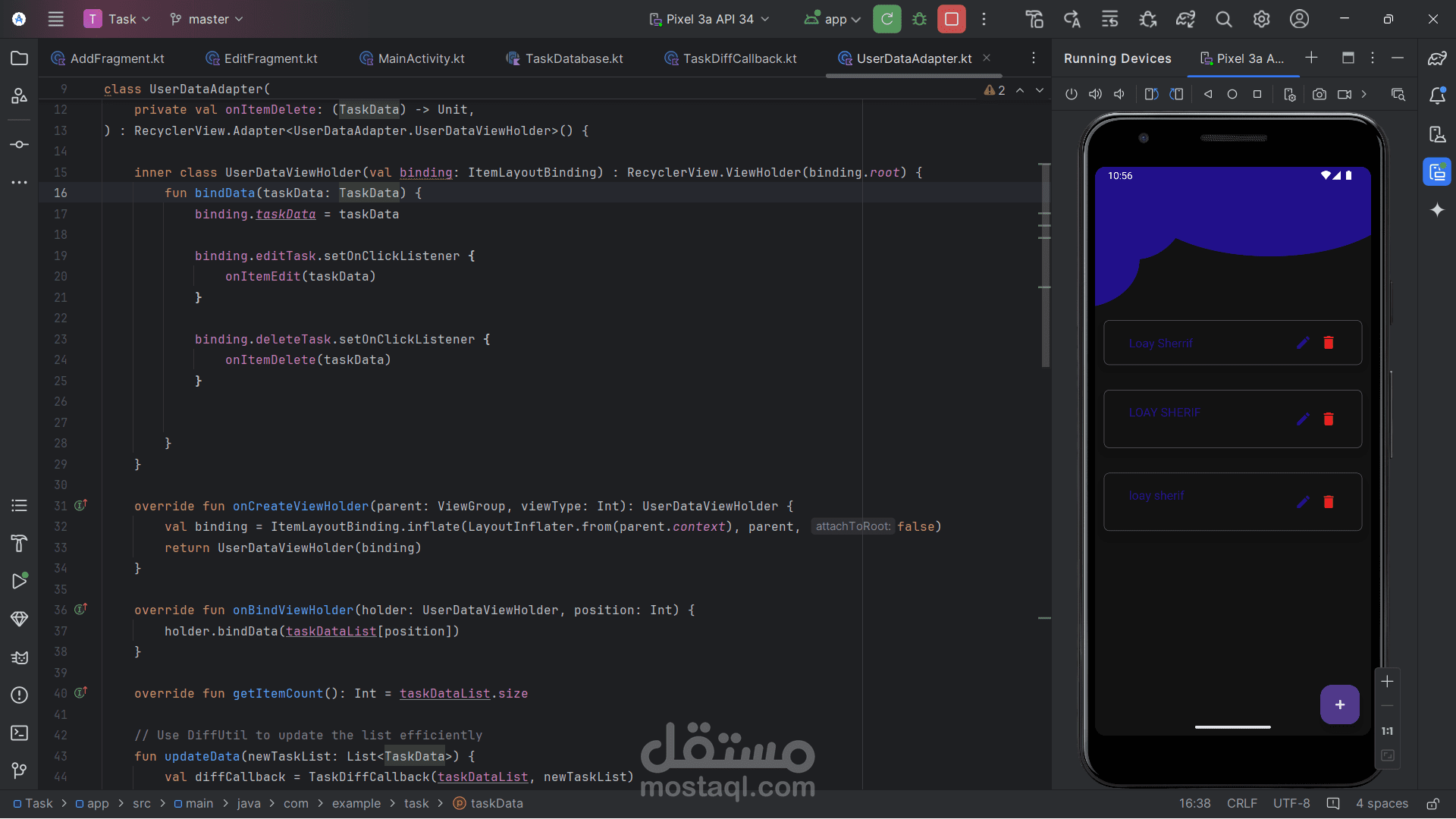Toggle the Project folder tool window
1456x819 pixels.
[20, 58]
